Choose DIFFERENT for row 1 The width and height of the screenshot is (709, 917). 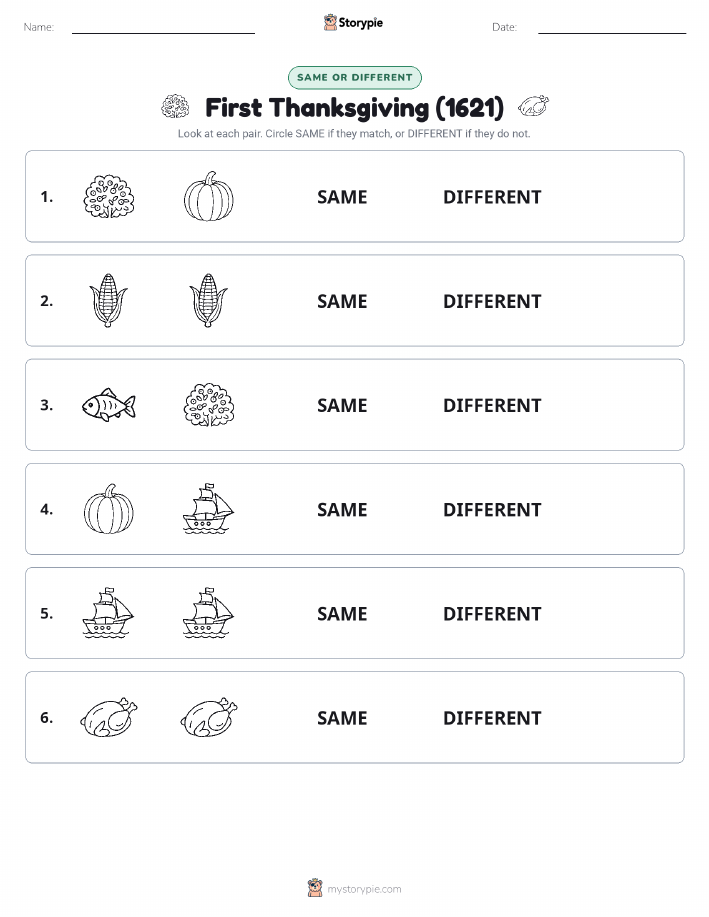click(x=492, y=197)
